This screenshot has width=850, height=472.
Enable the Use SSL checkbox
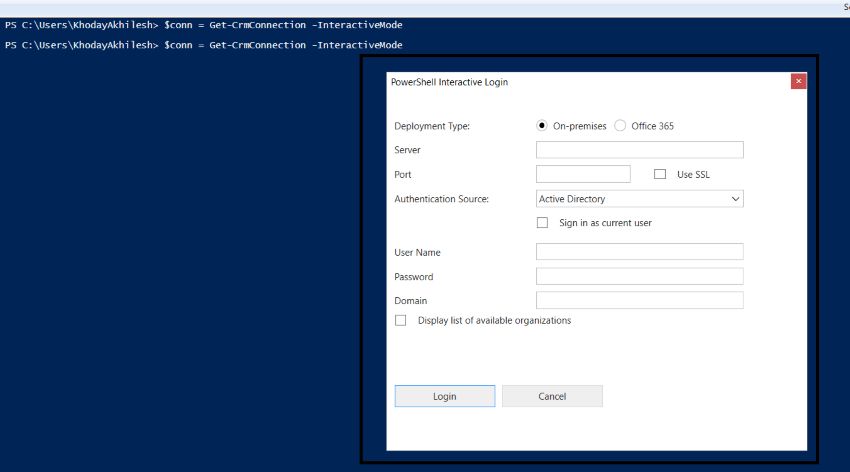pos(660,174)
